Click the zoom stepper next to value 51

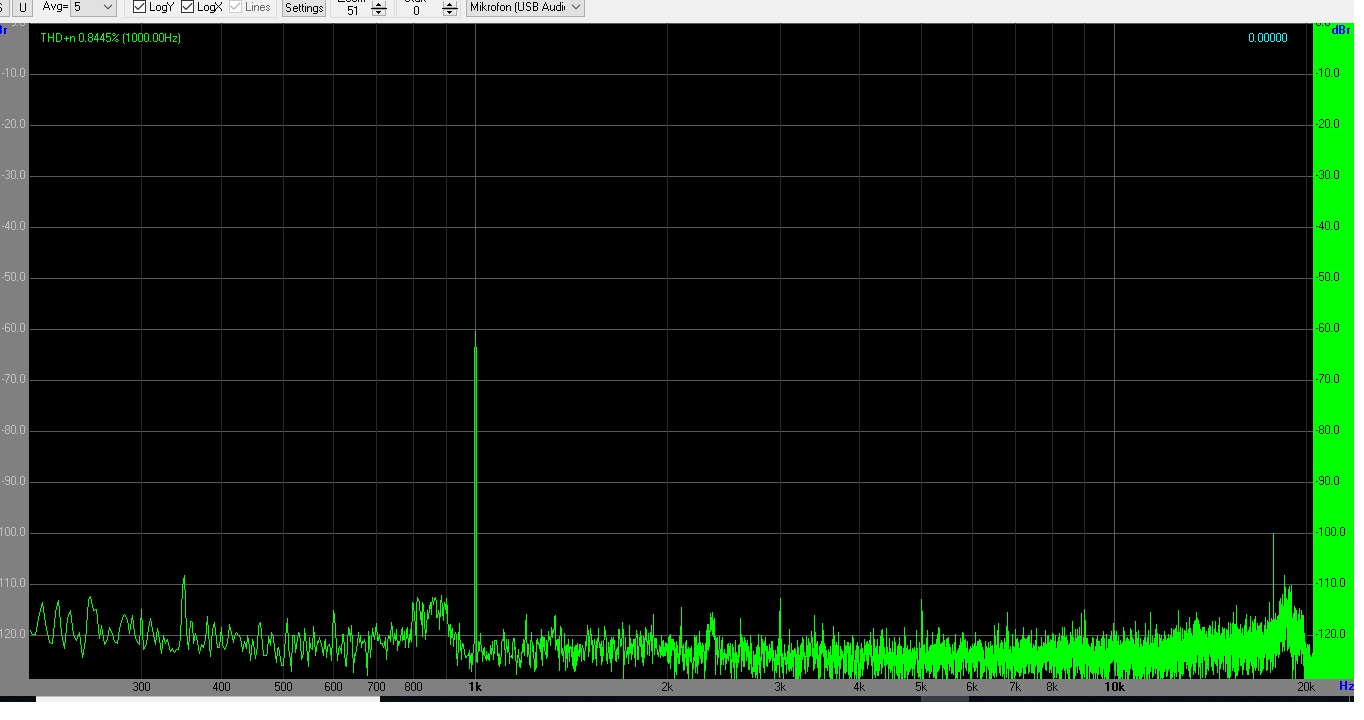pos(378,9)
